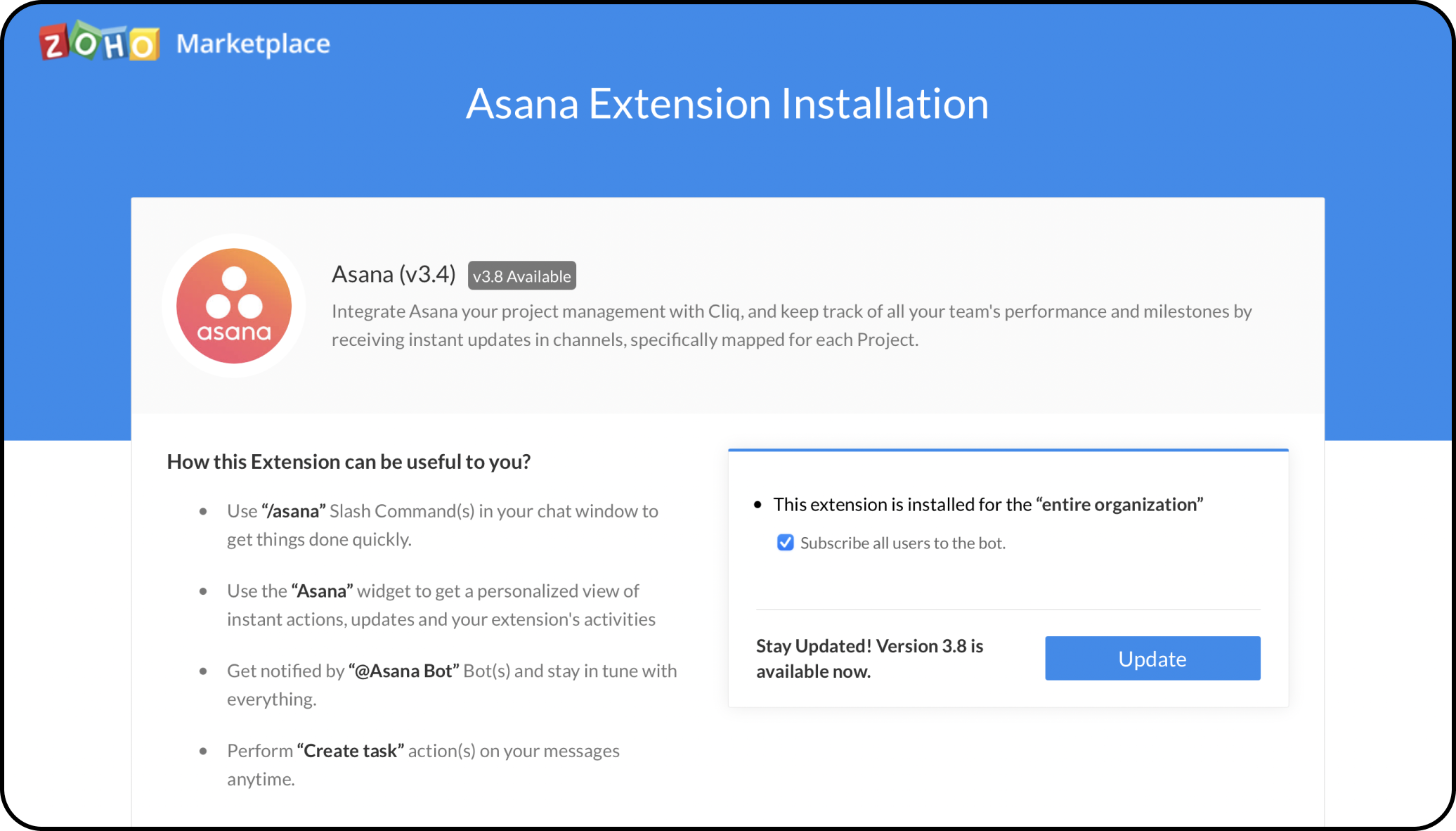
Task: Uncheck Subscribe all users to the bot
Action: pos(785,543)
